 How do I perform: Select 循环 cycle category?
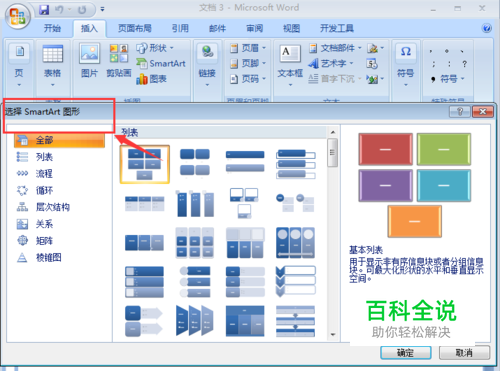(59, 190)
